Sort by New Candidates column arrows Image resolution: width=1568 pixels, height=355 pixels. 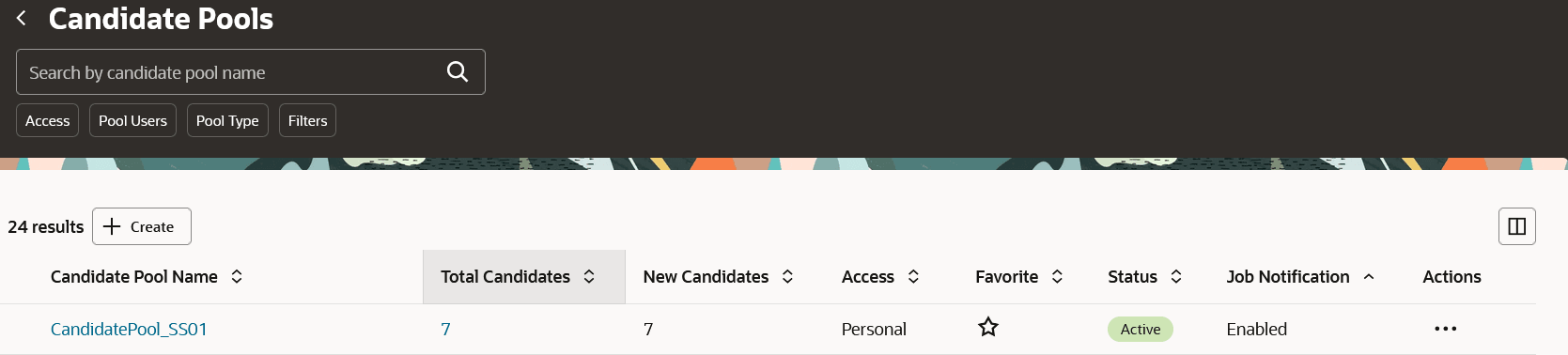click(787, 276)
